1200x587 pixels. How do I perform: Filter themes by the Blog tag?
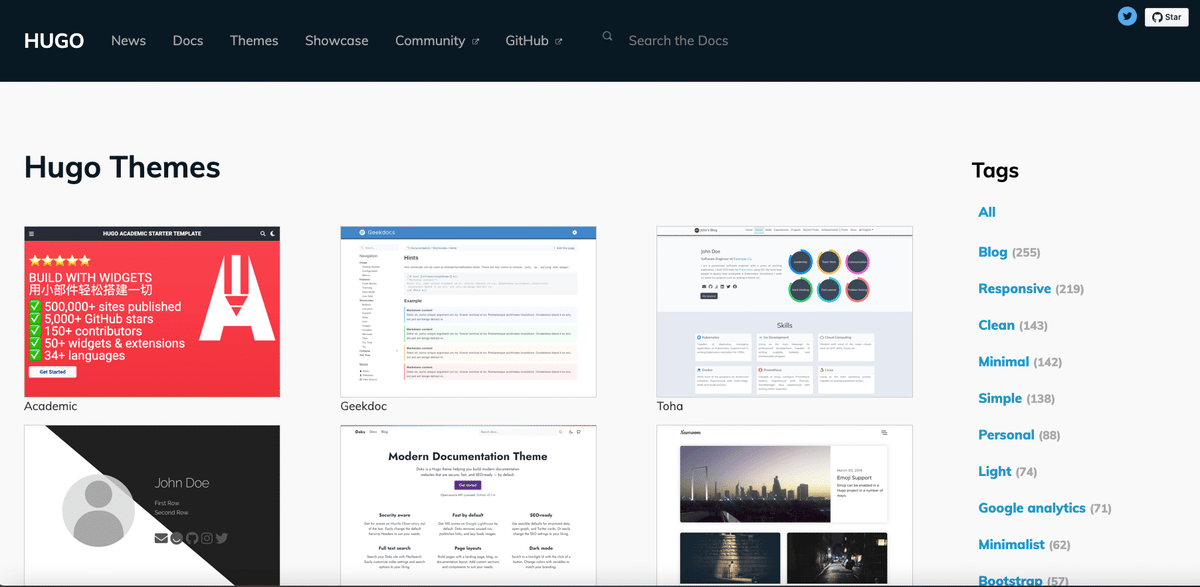(992, 252)
